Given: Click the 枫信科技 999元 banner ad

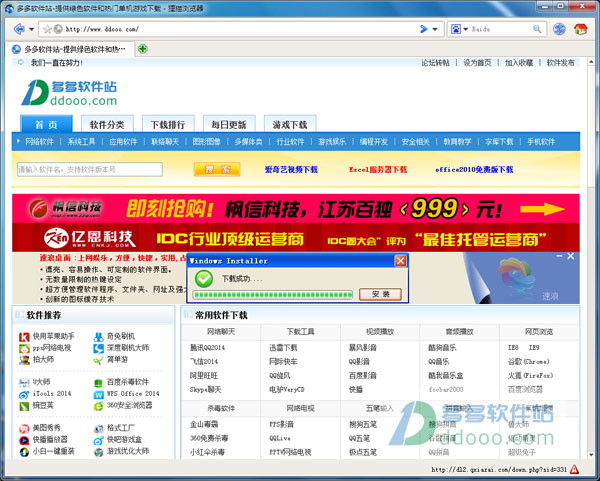Looking at the screenshot, I should (x=296, y=209).
